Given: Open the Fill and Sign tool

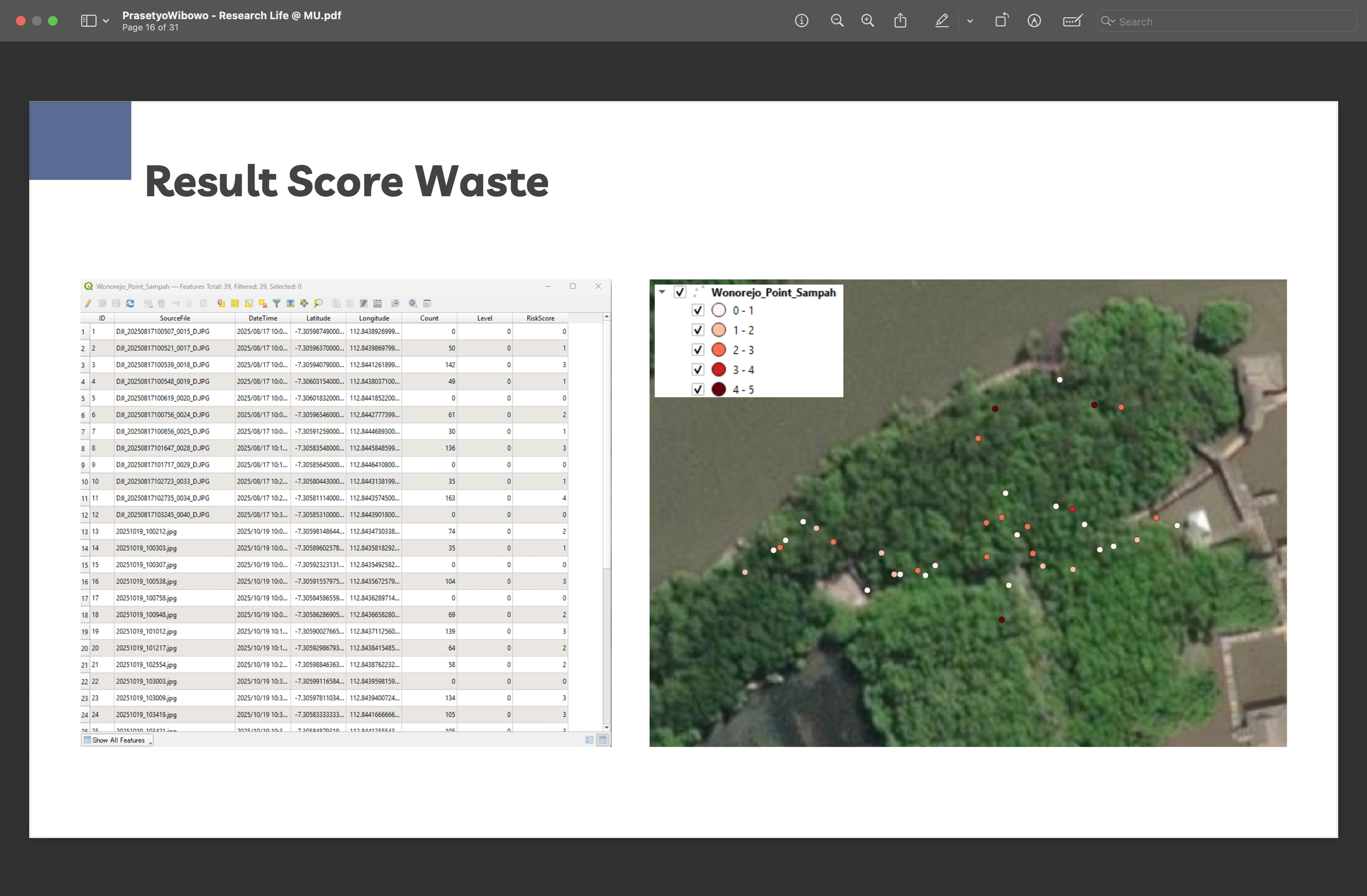Looking at the screenshot, I should click(x=1072, y=21).
